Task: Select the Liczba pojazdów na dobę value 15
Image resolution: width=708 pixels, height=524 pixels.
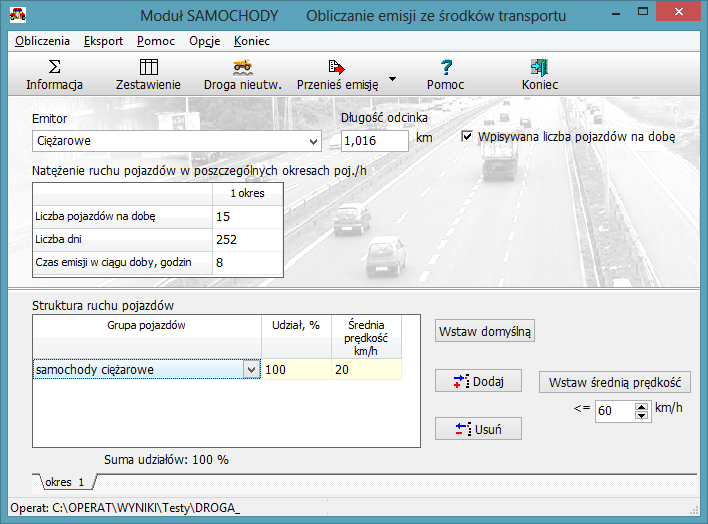Action: tap(247, 216)
